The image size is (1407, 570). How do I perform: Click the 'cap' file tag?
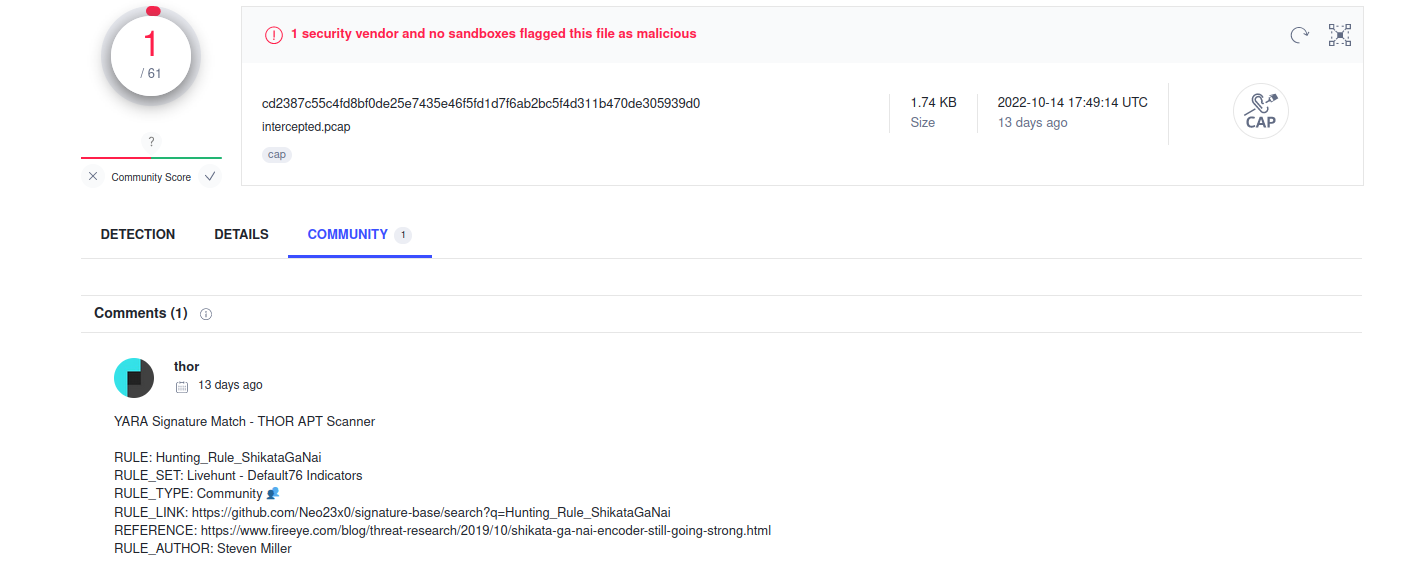(277, 155)
